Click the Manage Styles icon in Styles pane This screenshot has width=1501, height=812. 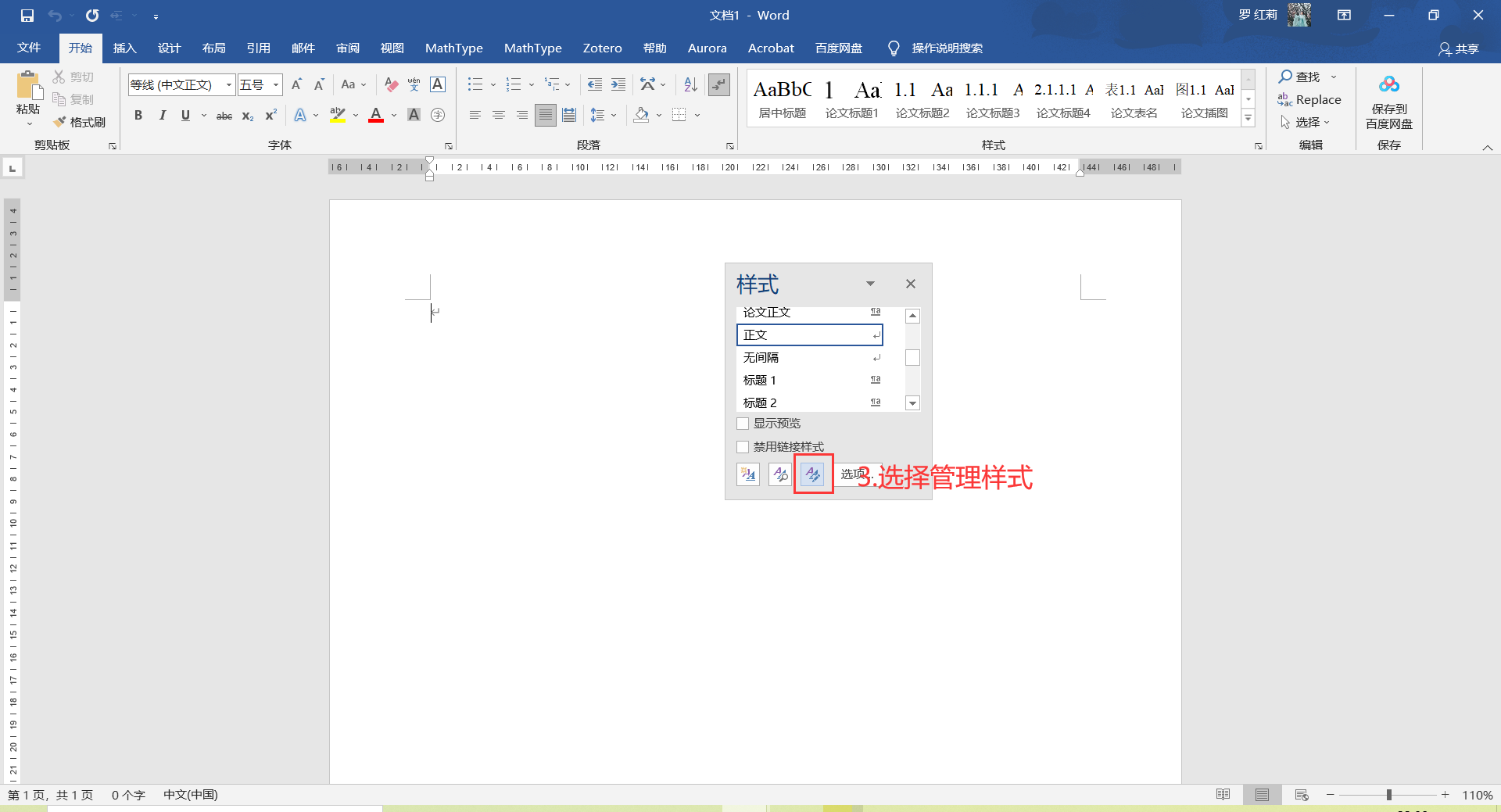pyautogui.click(x=812, y=474)
